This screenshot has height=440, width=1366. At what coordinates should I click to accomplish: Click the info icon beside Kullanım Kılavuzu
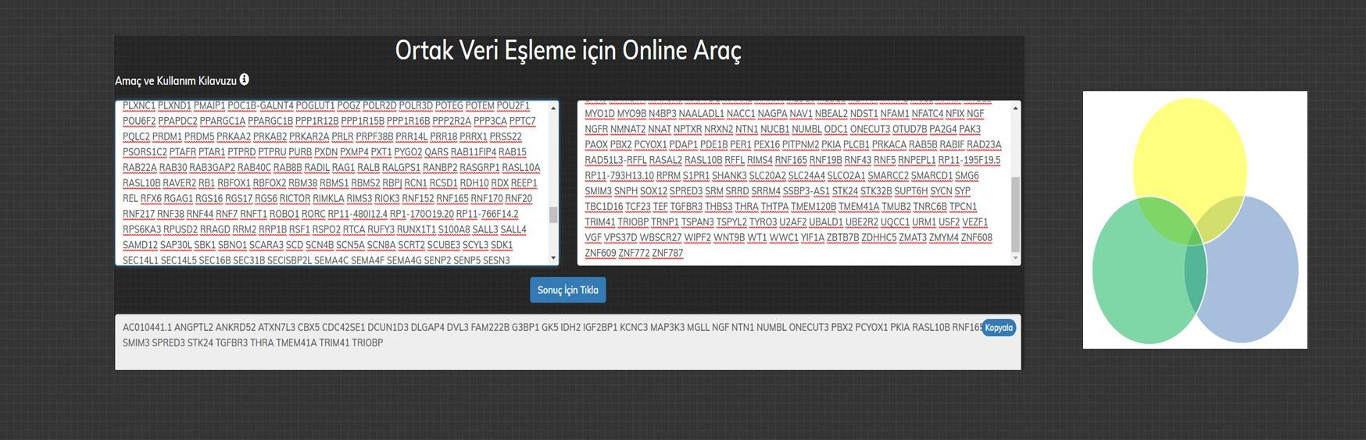tap(245, 80)
